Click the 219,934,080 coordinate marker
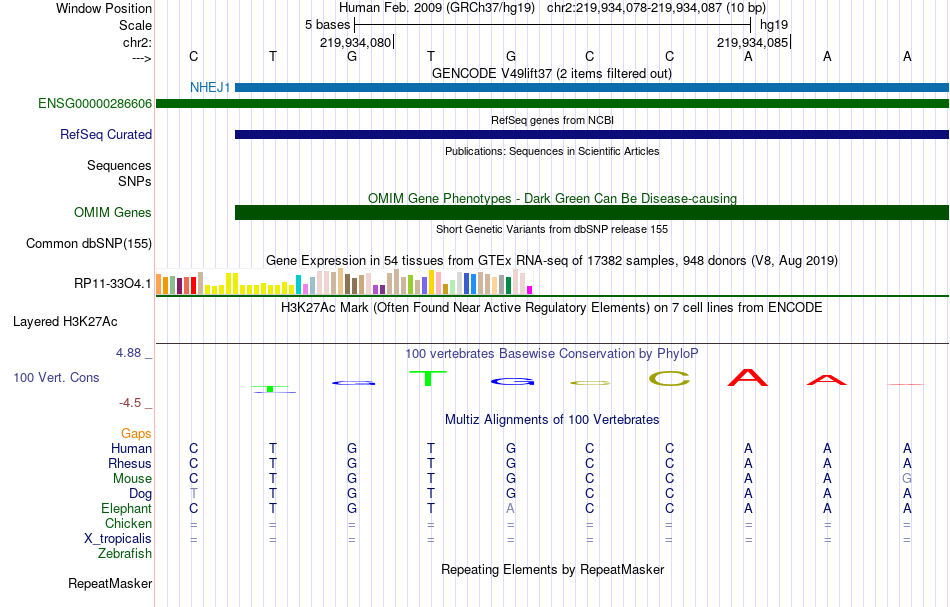The height and width of the screenshot is (607, 950). pyautogui.click(x=356, y=42)
